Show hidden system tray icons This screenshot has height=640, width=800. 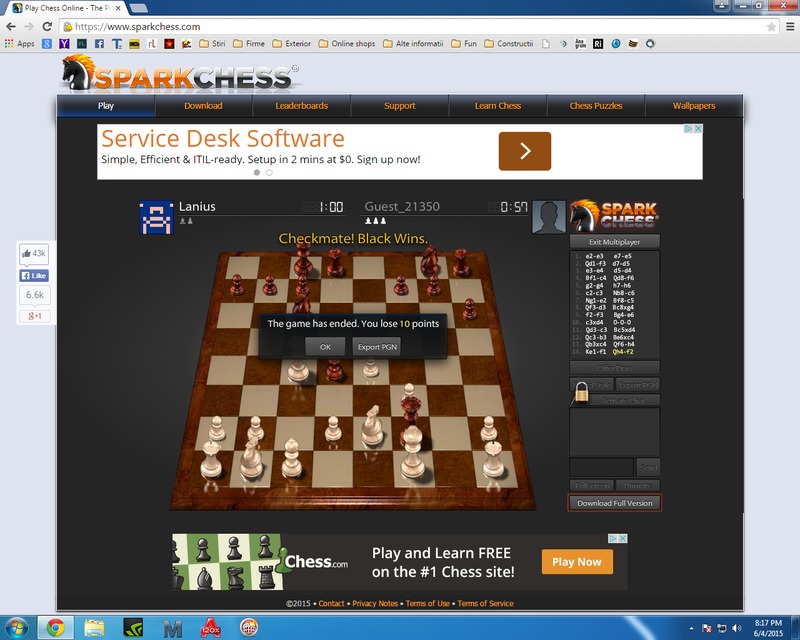[691, 628]
